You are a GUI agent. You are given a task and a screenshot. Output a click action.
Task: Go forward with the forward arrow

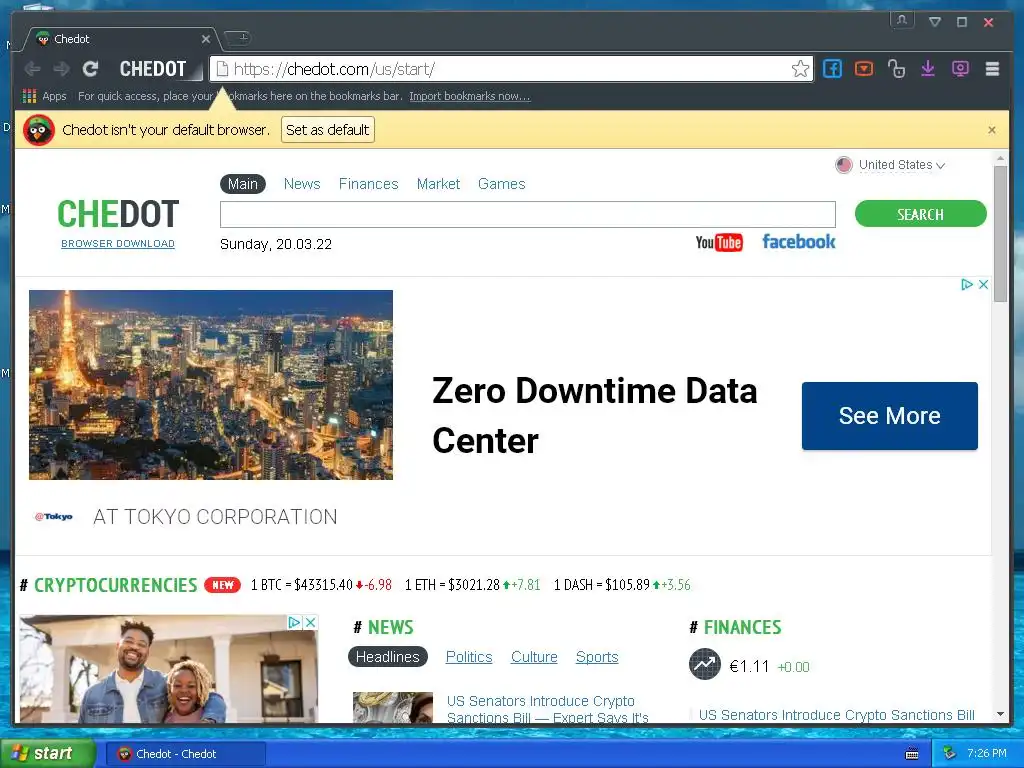[61, 69]
